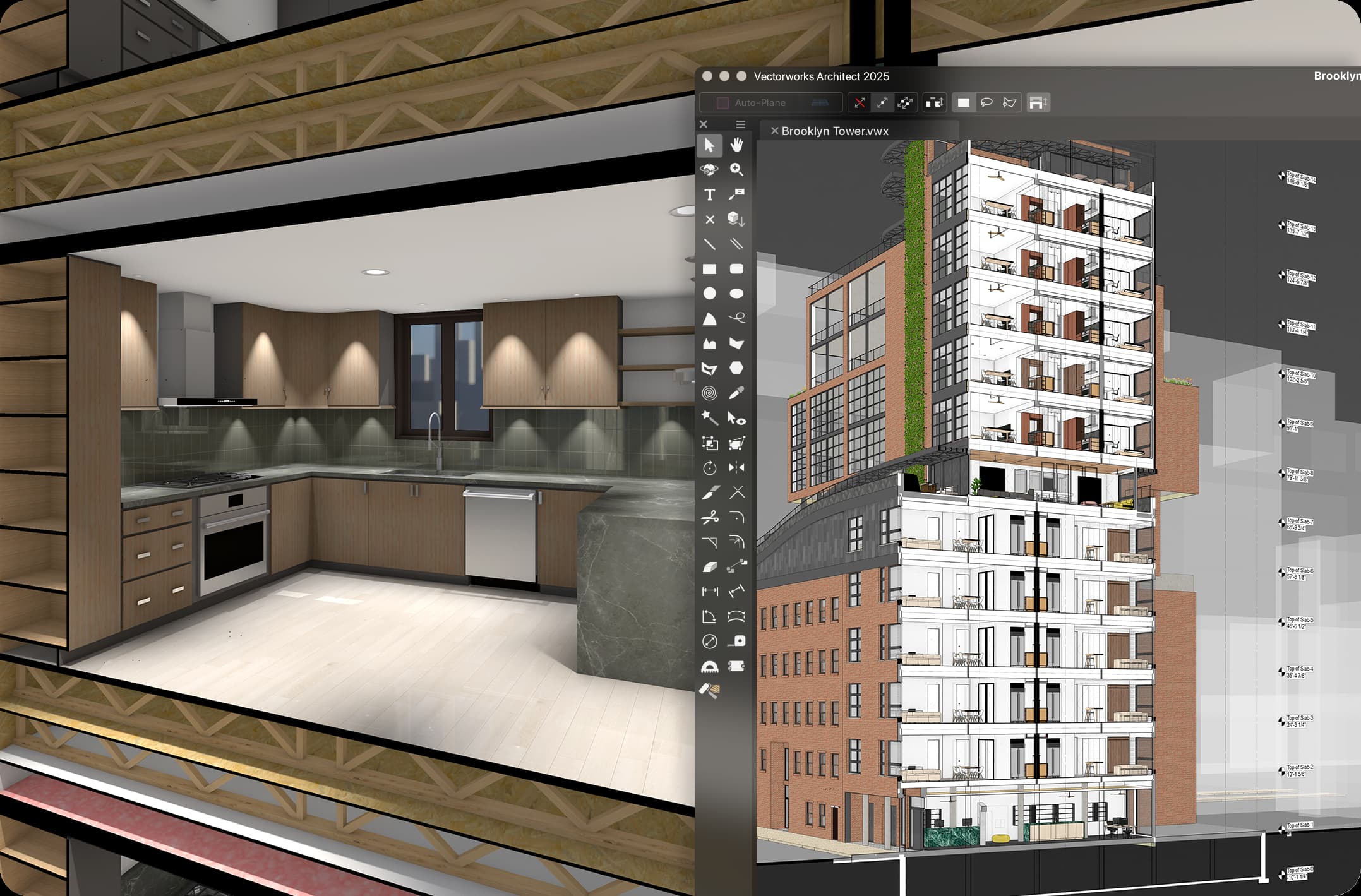The width and height of the screenshot is (1361, 896).
Task: Open the tool palette hamburger menu
Action: pos(740,124)
